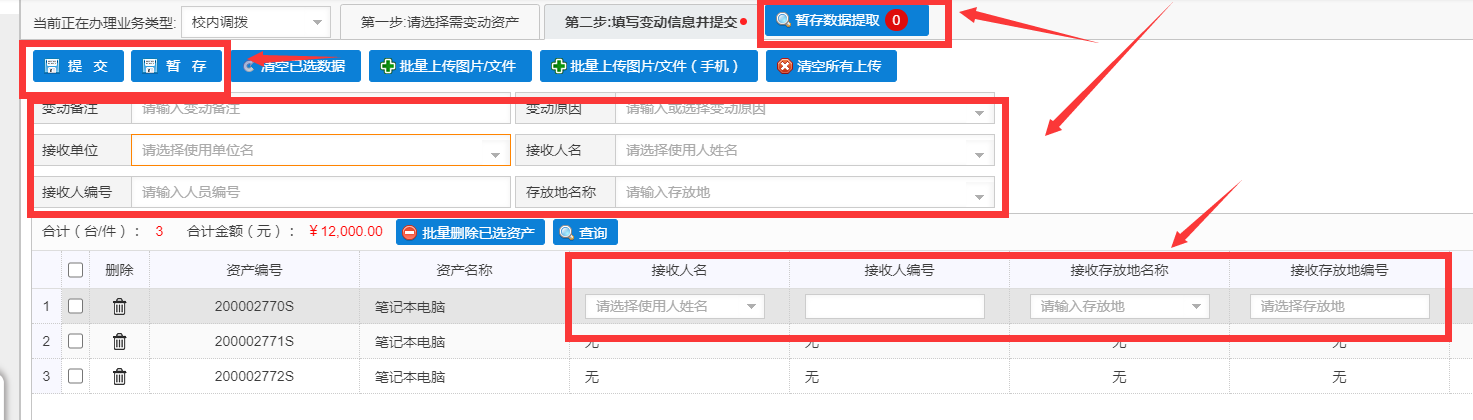Remove asset 200002772S with trash icon
This screenshot has width=1473, height=420.
point(119,377)
